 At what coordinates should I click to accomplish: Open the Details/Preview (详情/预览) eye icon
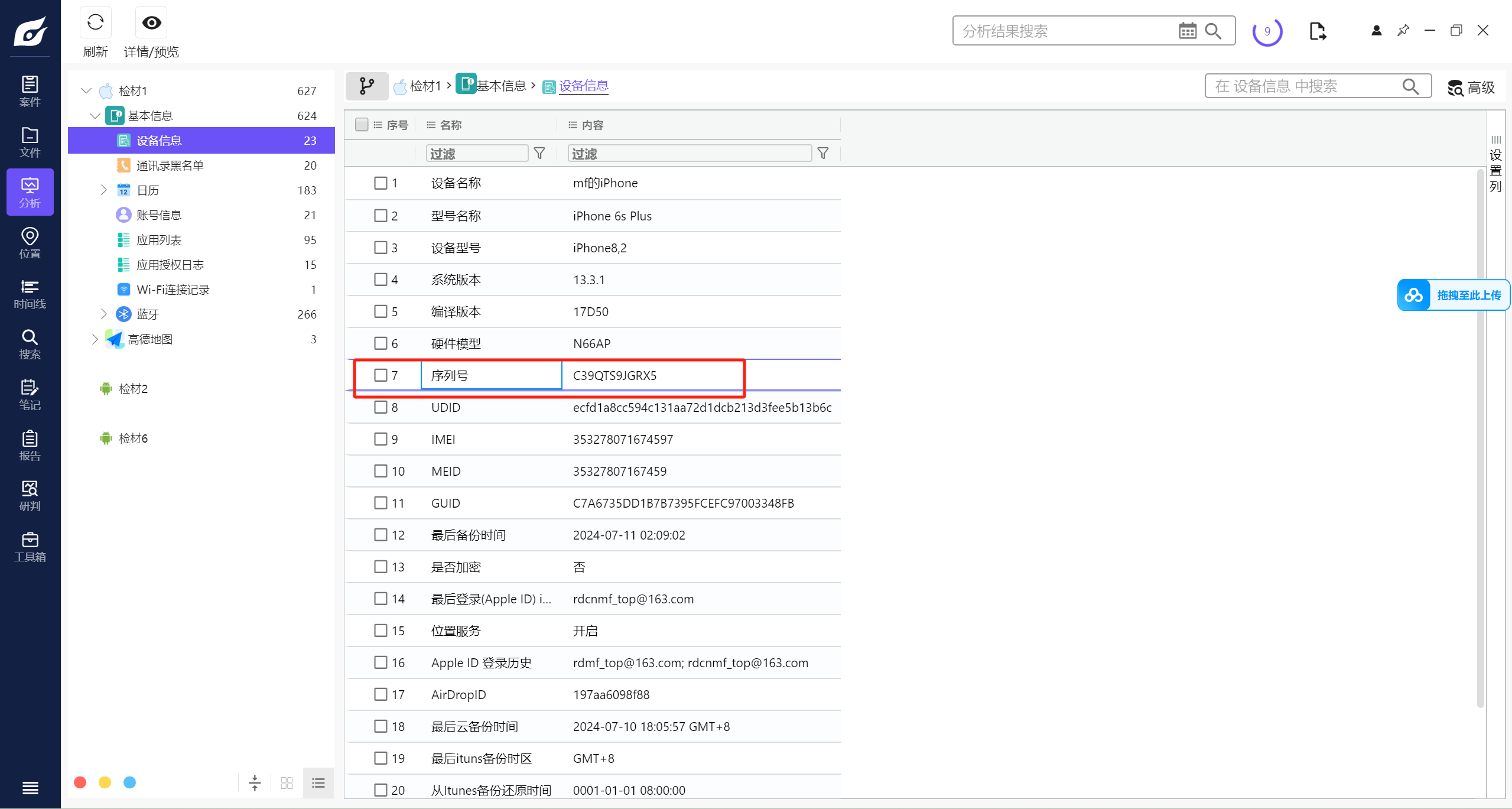151,23
